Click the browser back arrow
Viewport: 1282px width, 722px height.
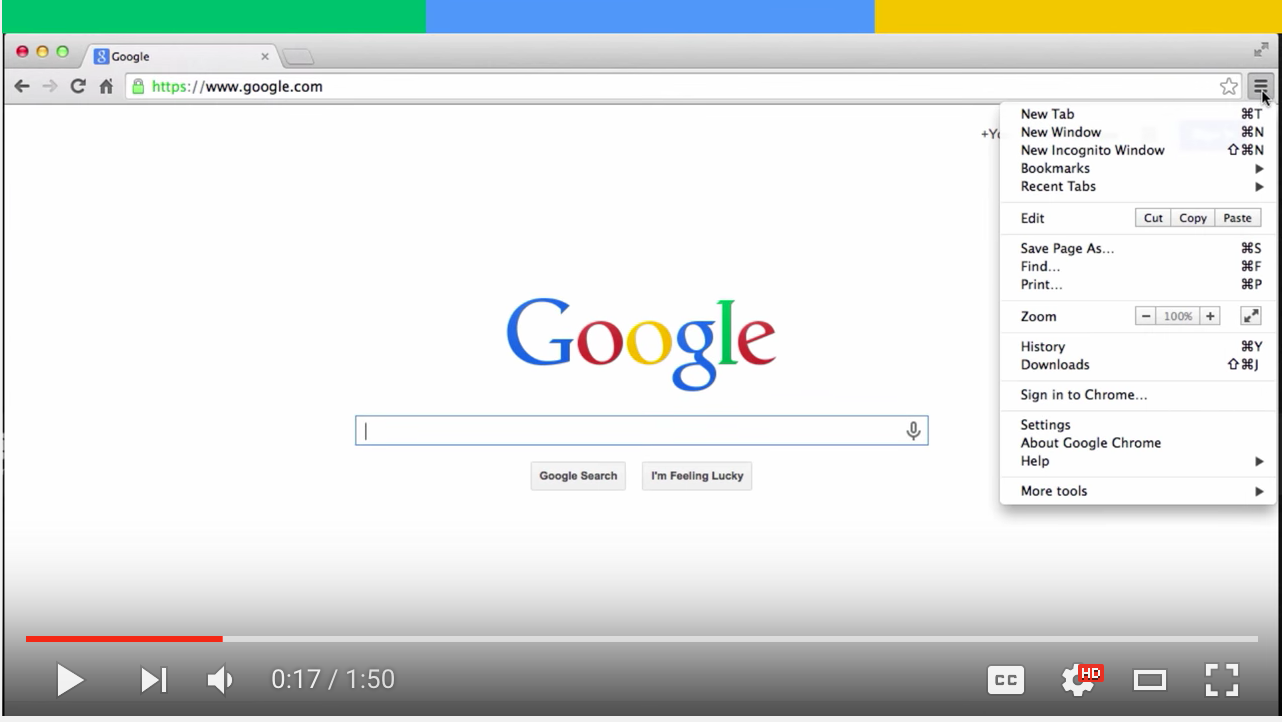click(22, 87)
